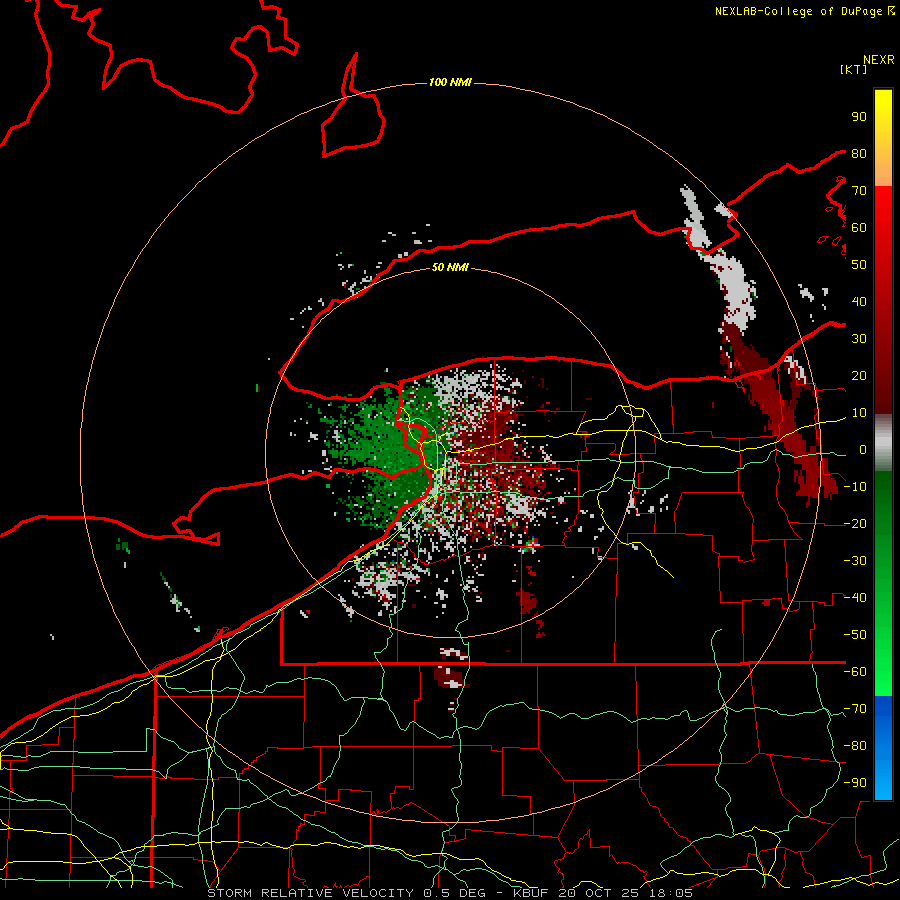This screenshot has height=900, width=900.
Task: Click the 70 value on velocity scale
Action: (x=859, y=191)
